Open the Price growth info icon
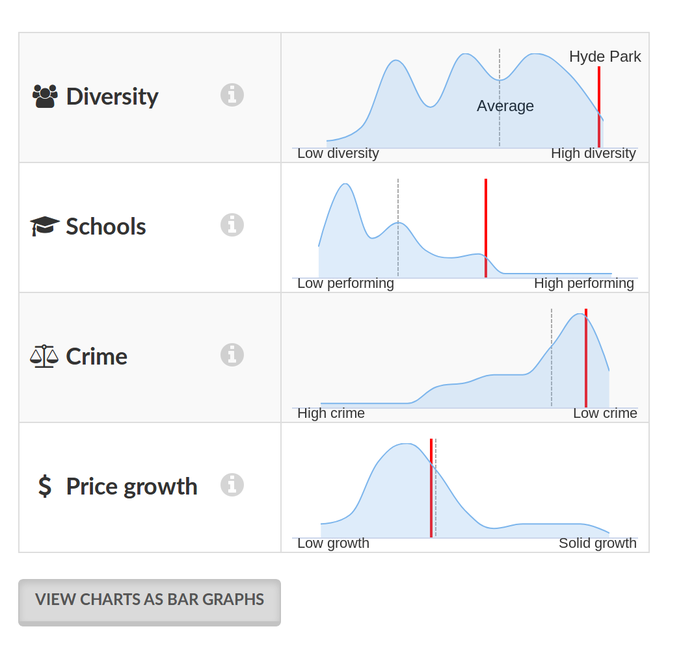The height and width of the screenshot is (657, 681). point(232,485)
